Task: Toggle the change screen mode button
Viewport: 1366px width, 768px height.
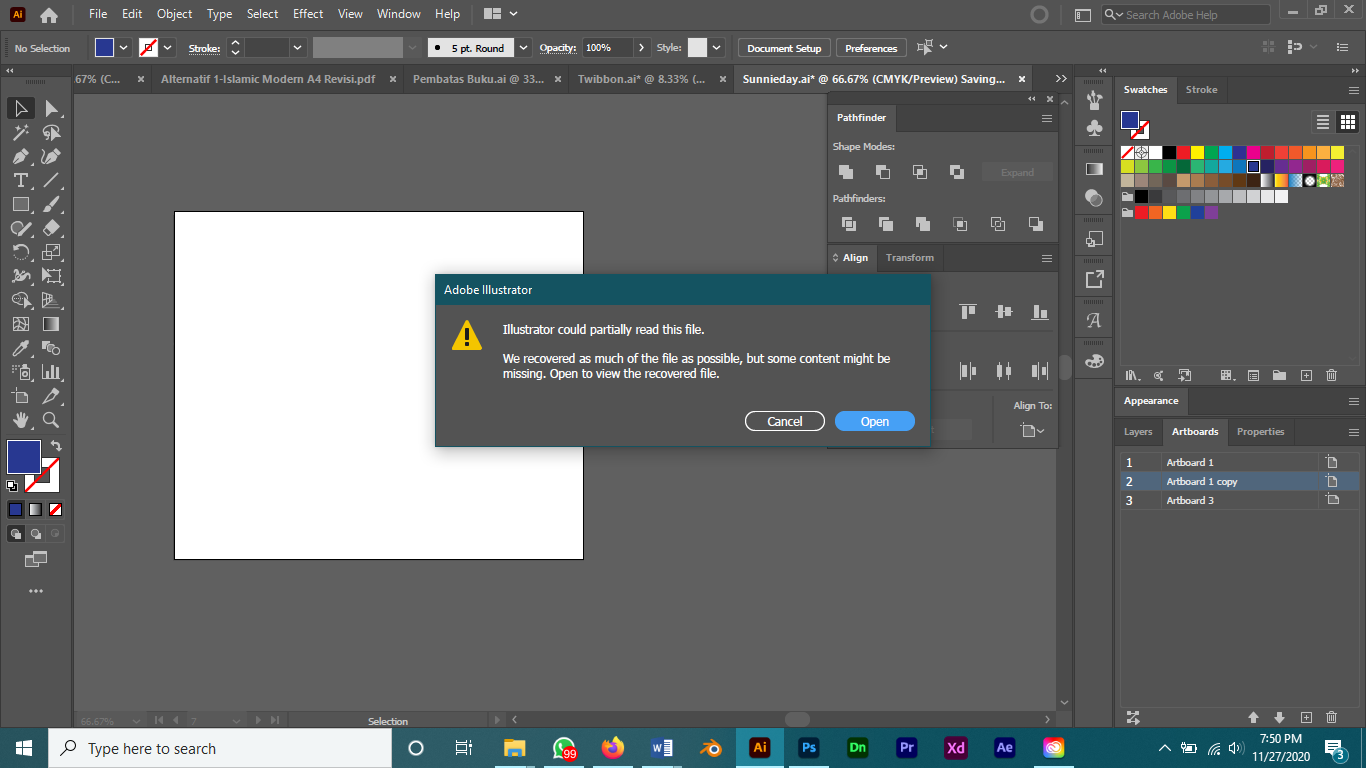Action: click(x=36, y=559)
